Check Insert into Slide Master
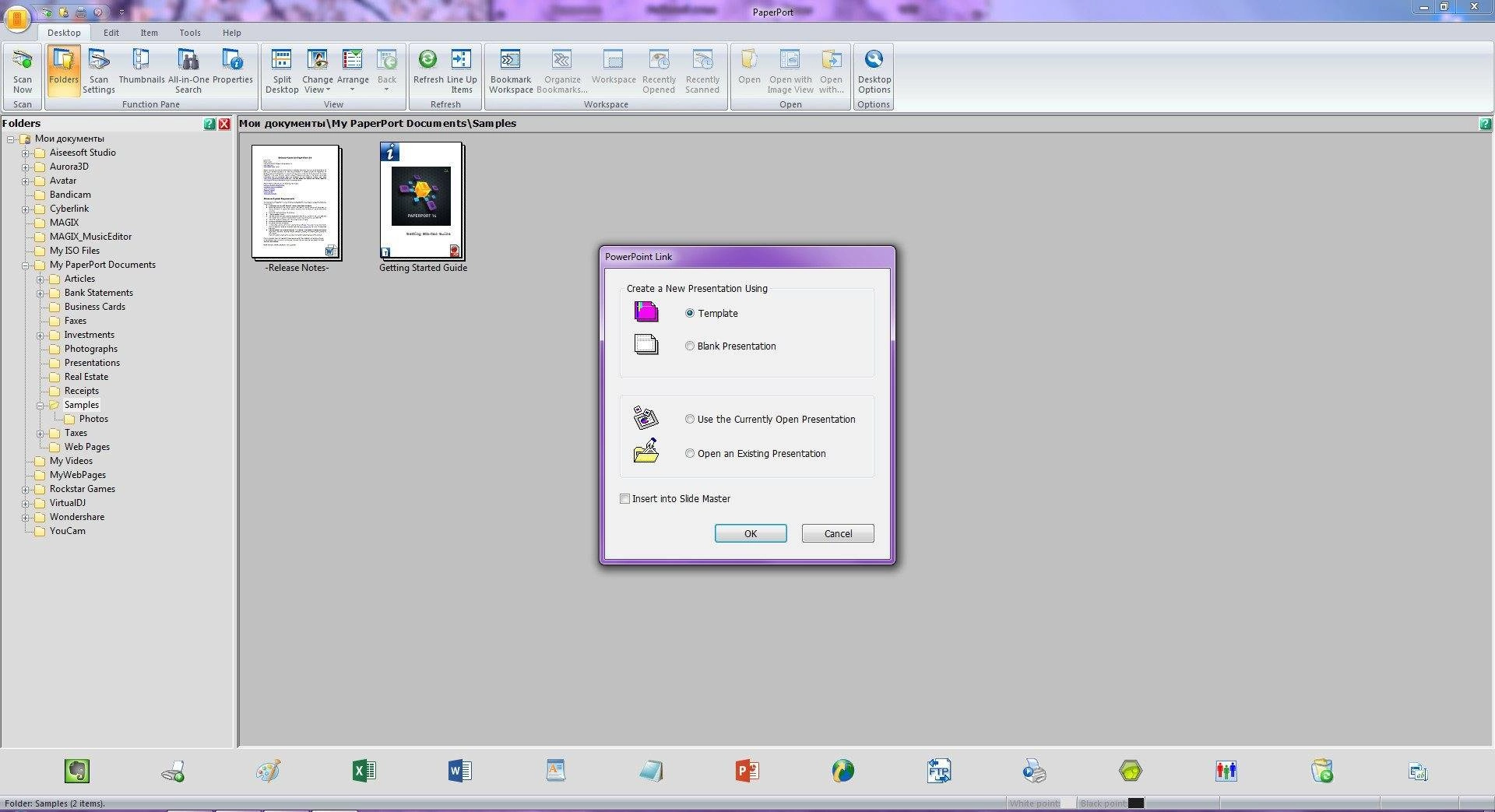This screenshot has width=1495, height=812. pyautogui.click(x=624, y=499)
